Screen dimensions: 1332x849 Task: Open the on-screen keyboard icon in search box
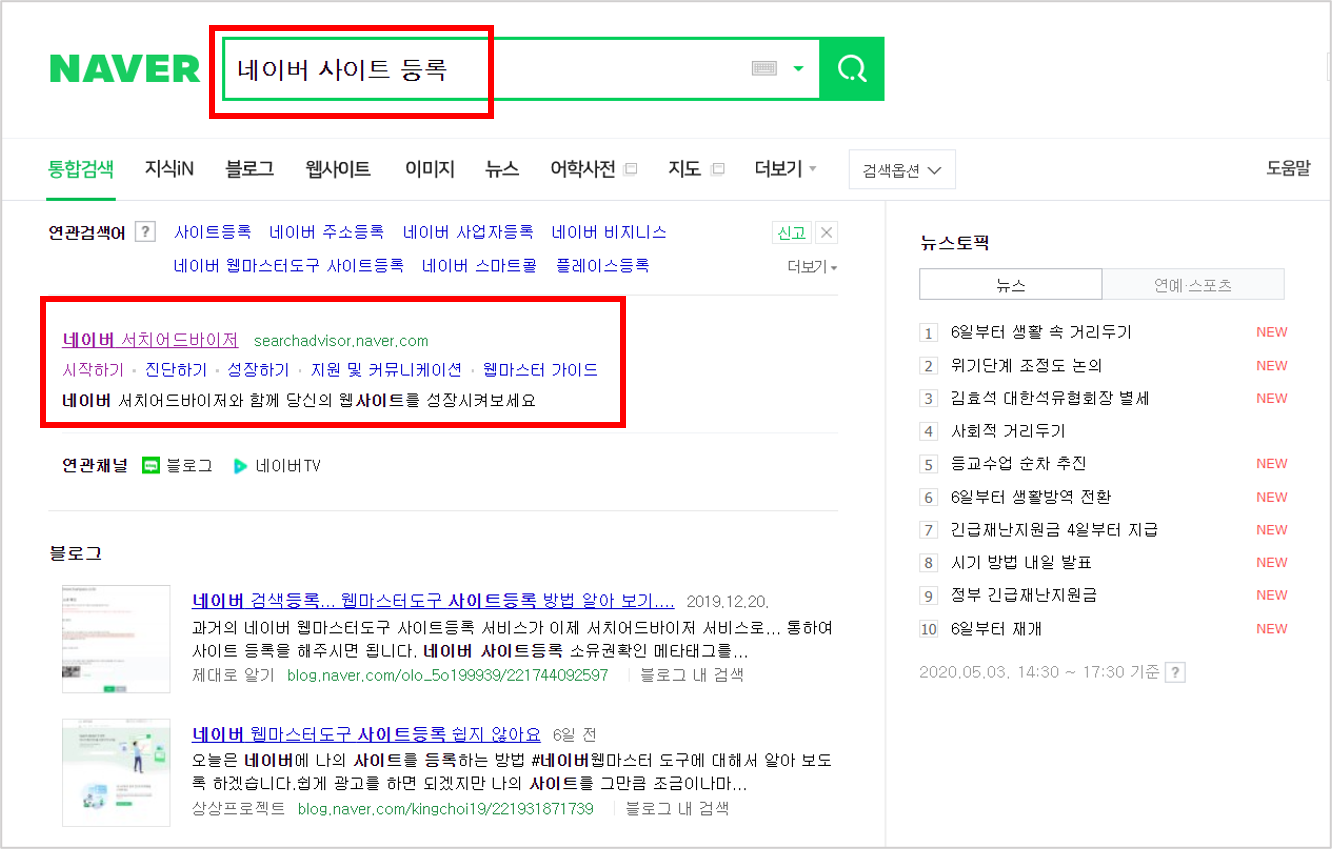click(x=764, y=69)
